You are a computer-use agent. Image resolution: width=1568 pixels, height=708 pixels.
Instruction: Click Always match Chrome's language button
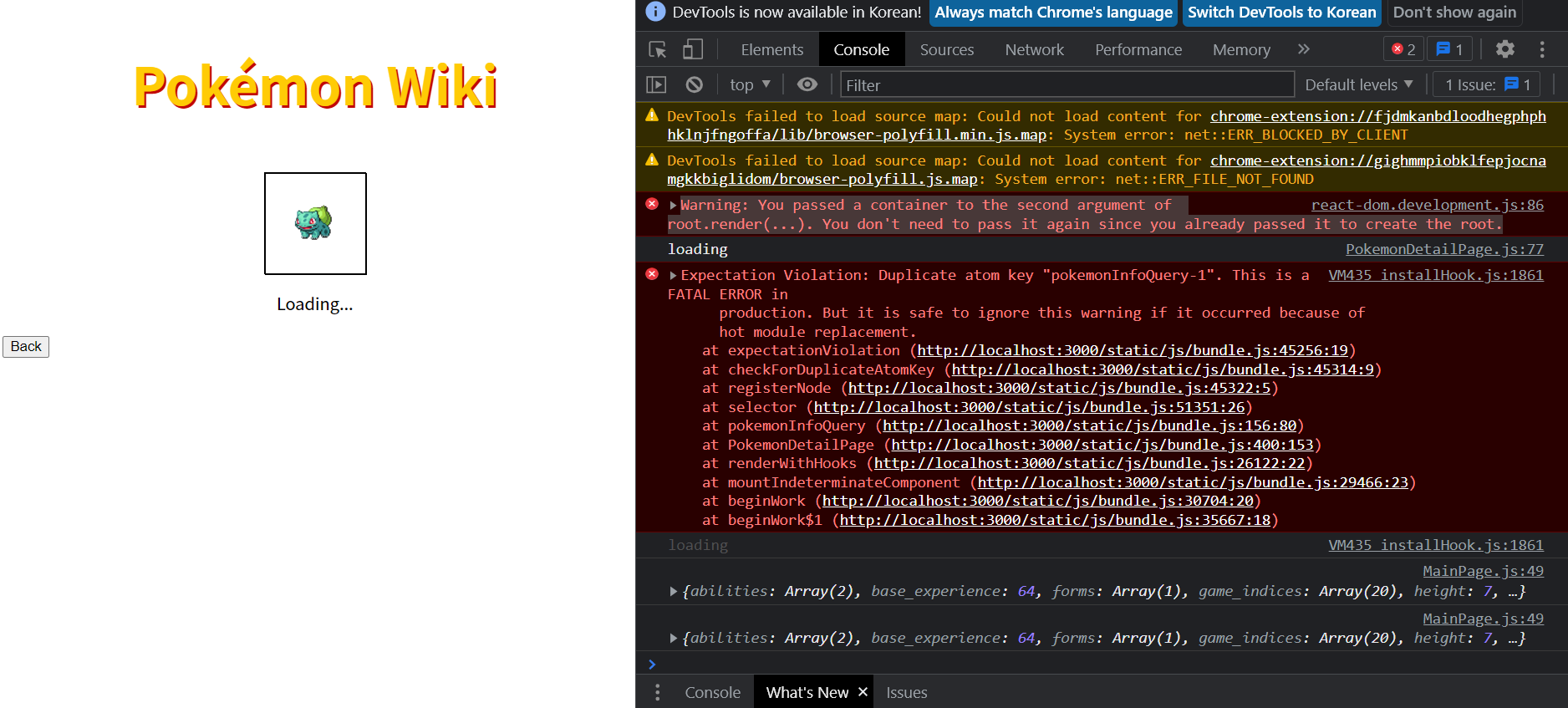coord(1053,13)
